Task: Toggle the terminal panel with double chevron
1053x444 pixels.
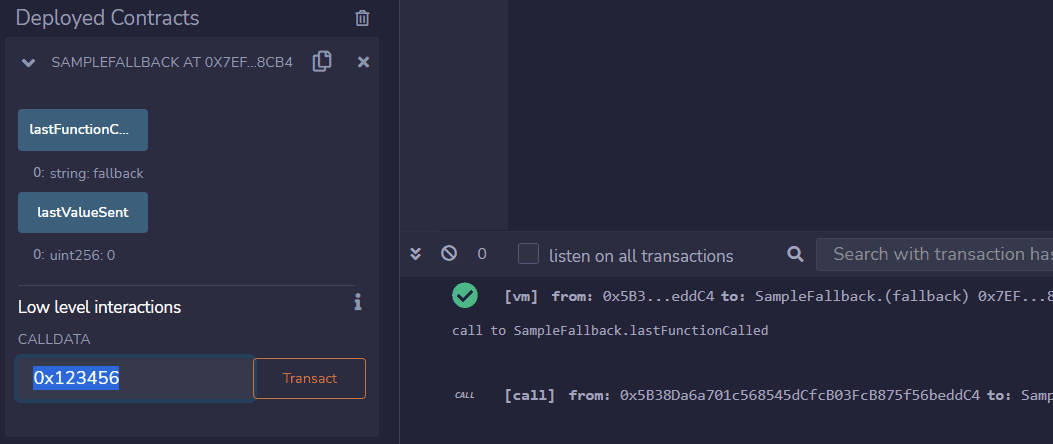Action: 416,254
